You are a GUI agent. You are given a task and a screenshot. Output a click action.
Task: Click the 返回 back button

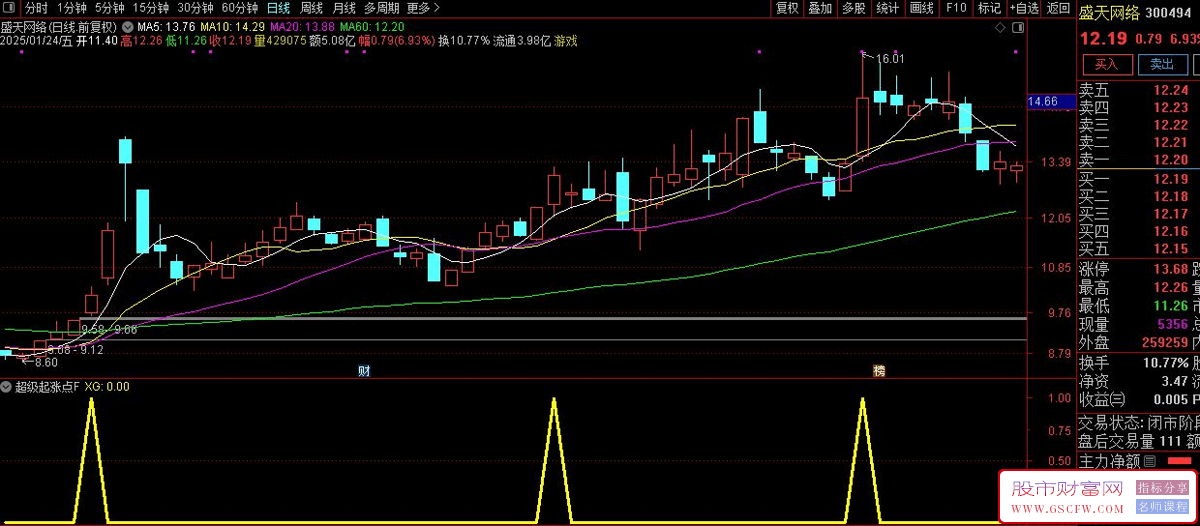(1058, 8)
